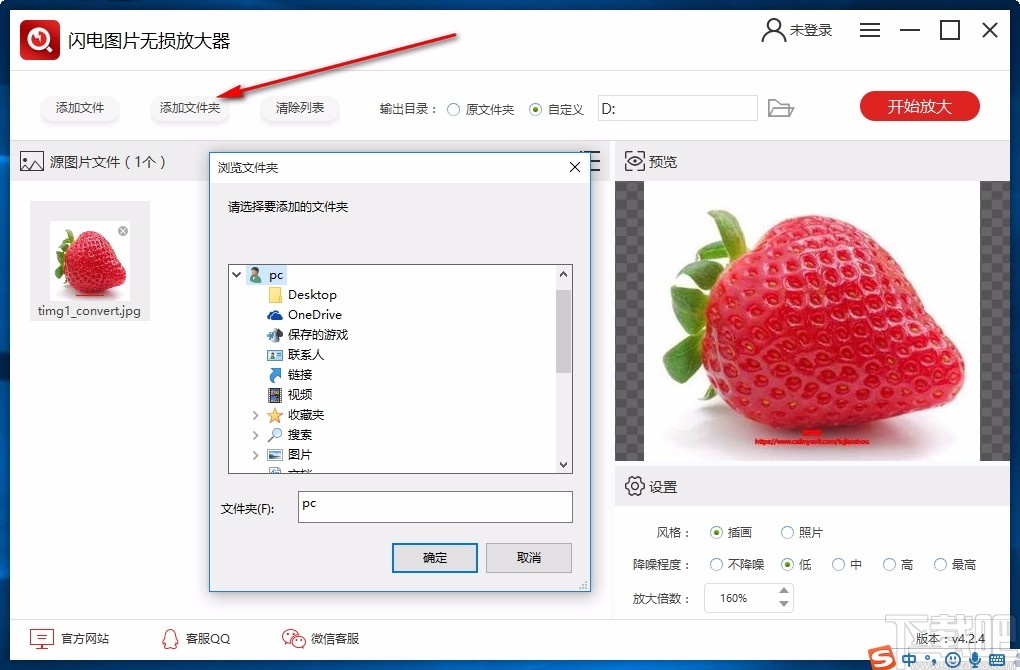Select 插画 style radio button
Image resolution: width=1020 pixels, height=670 pixels.
(x=716, y=532)
